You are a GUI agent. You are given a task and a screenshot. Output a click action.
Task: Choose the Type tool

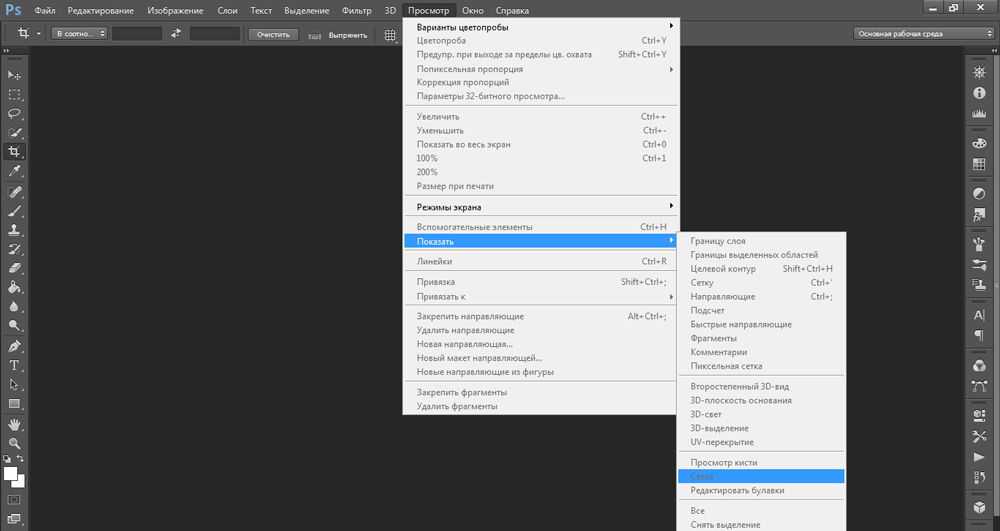pyautogui.click(x=14, y=365)
